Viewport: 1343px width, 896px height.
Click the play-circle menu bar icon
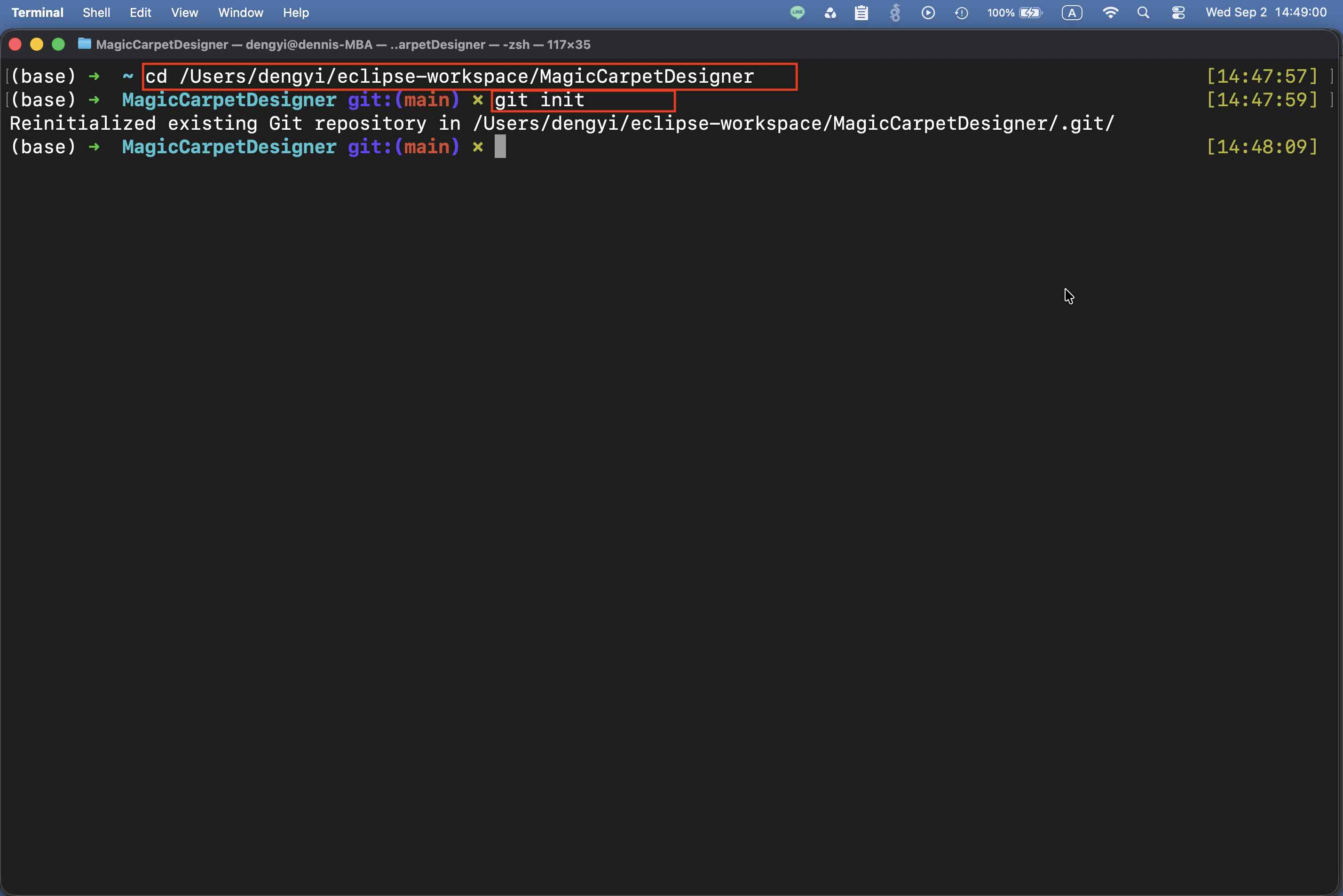[928, 13]
